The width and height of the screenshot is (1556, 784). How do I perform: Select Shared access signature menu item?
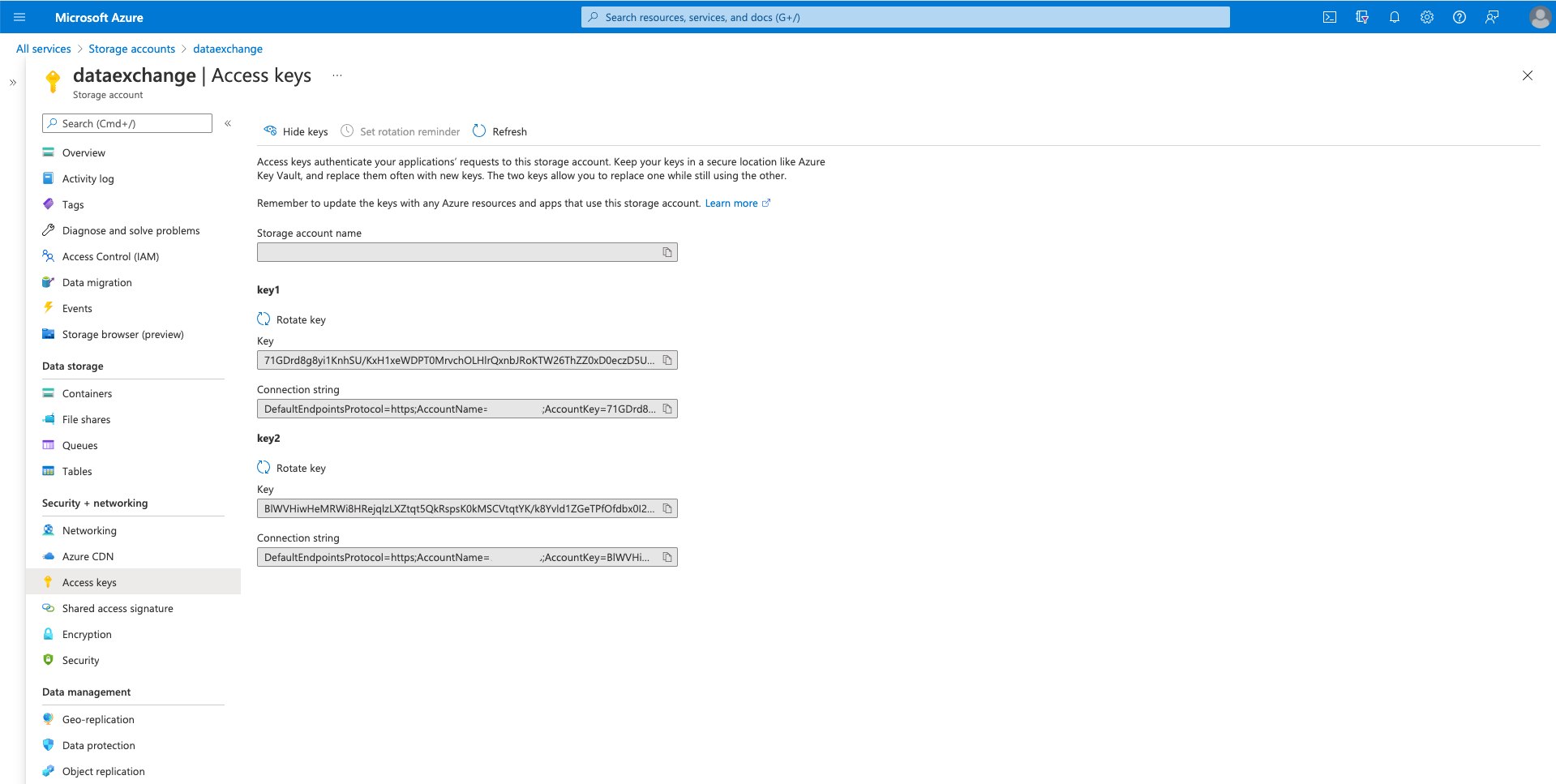pyautogui.click(x=118, y=608)
